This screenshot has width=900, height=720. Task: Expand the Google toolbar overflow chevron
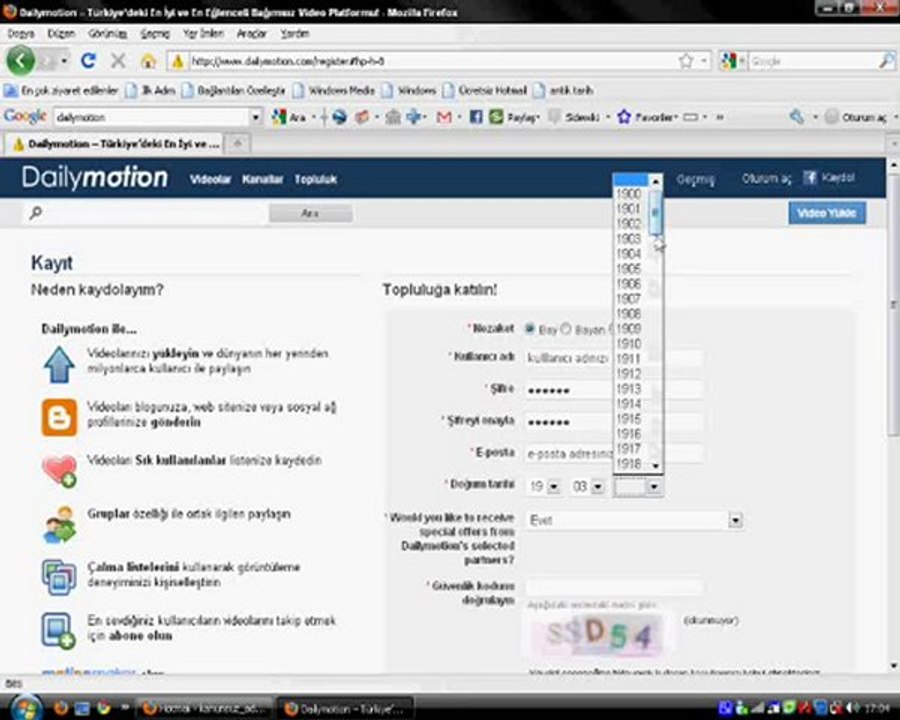tap(719, 117)
